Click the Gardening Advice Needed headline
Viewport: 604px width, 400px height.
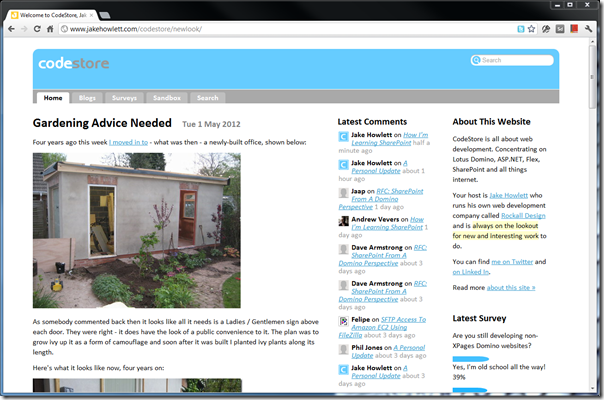click(102, 123)
